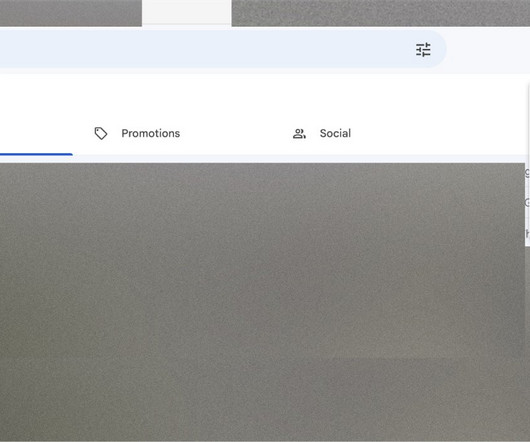Click the Social people icon
530x442 pixels.
(x=299, y=134)
